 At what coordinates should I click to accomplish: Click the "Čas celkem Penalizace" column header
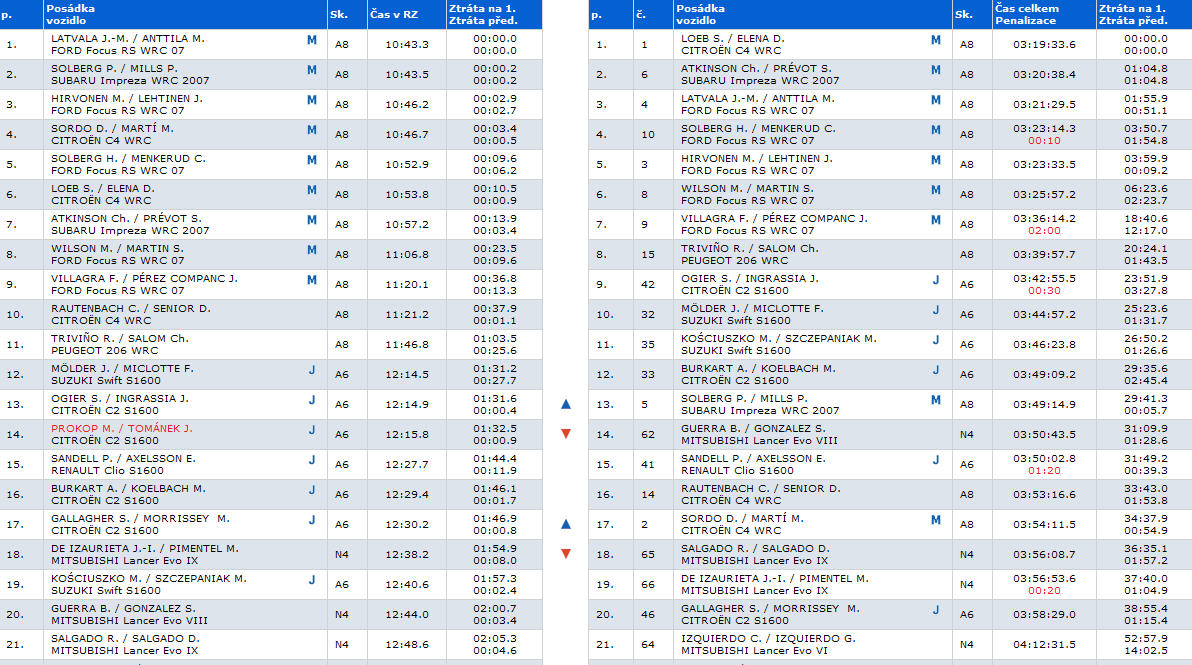click(1026, 14)
